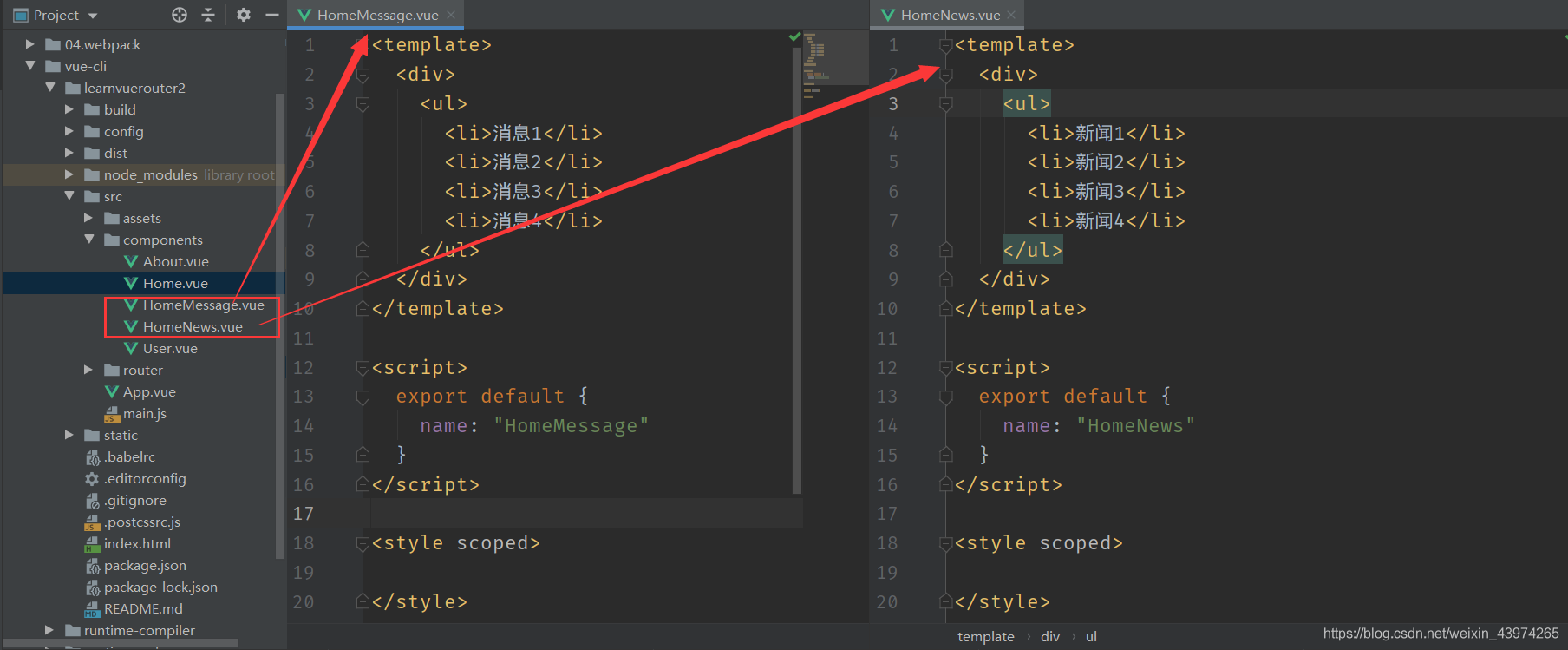Click the JS icon beside main.js
Viewport: 1568px width, 650px height.
111,414
